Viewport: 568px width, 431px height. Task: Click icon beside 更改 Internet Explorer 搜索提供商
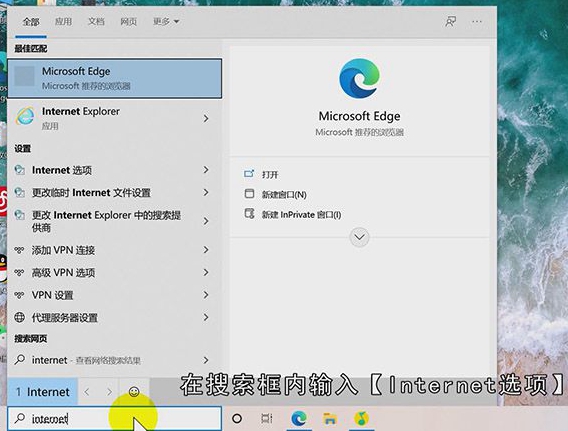pos(20,215)
